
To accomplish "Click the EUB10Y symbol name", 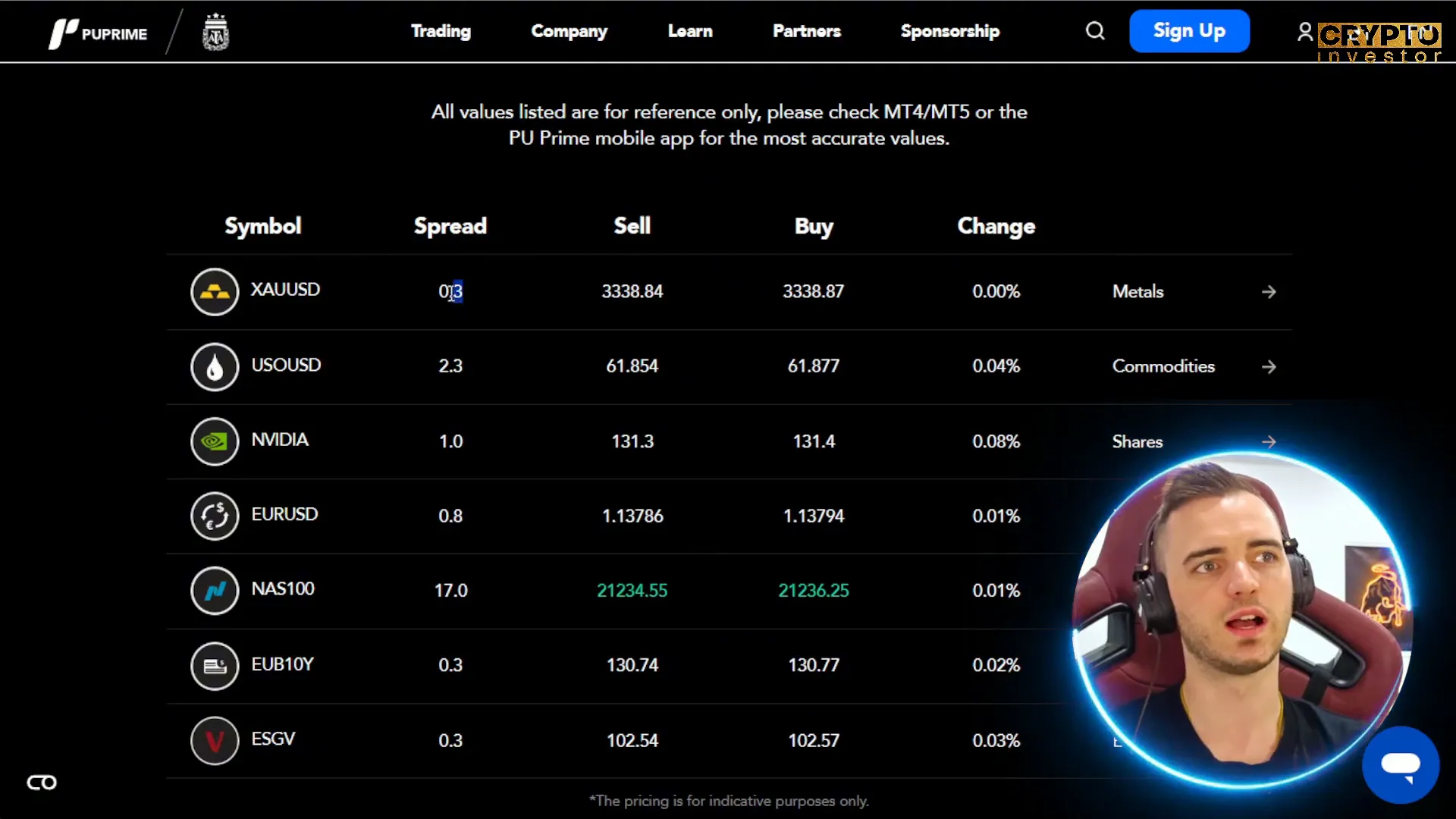I will 282,664.
